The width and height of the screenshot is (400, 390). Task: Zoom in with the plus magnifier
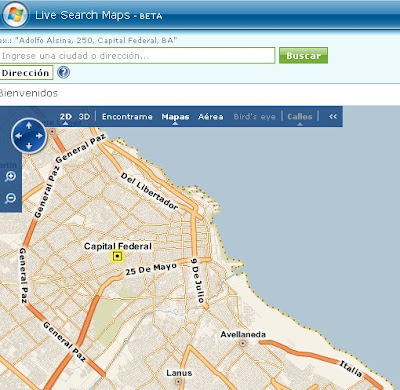pyautogui.click(x=10, y=176)
